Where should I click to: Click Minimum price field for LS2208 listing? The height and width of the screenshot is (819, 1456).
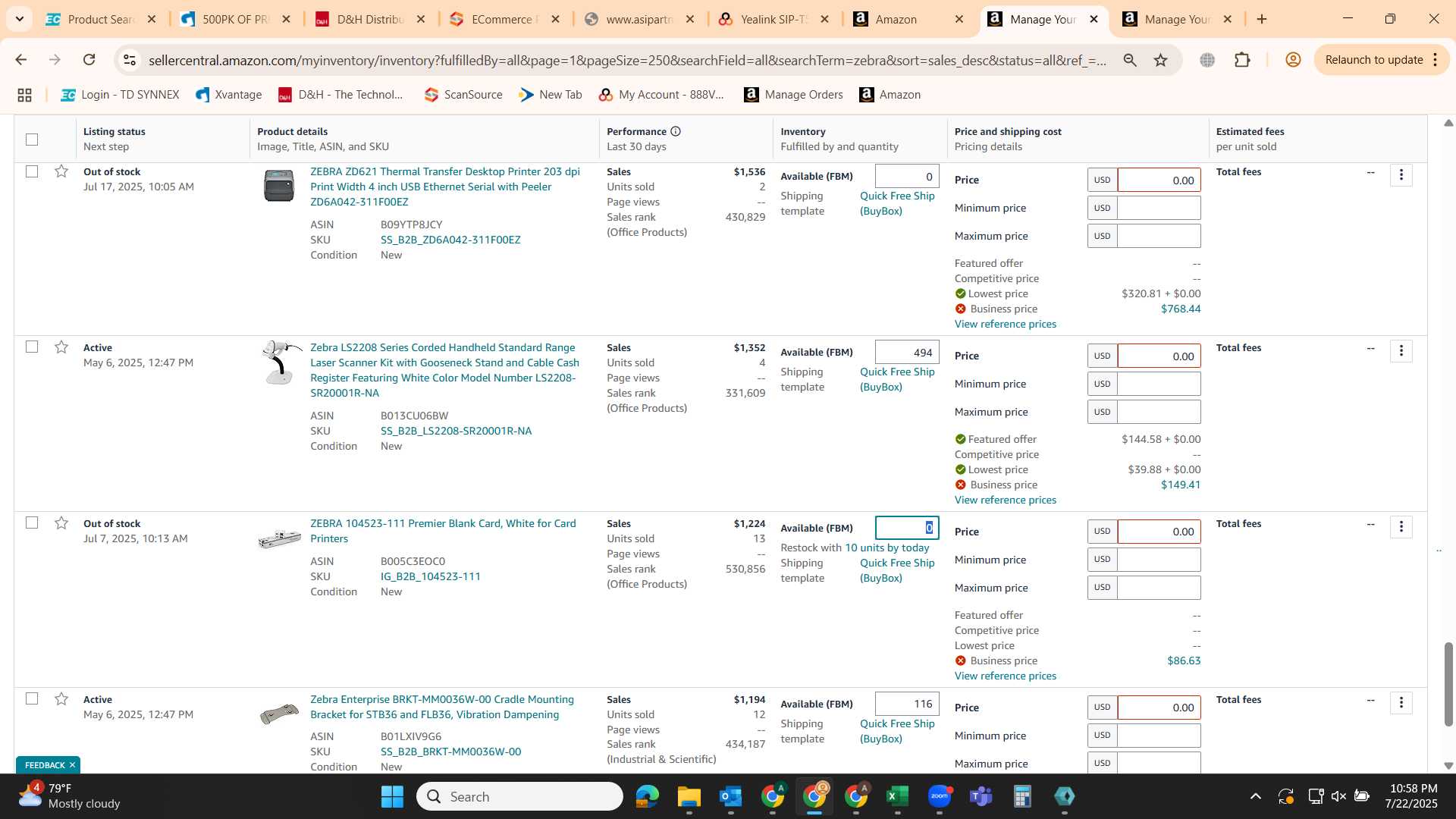pyautogui.click(x=1159, y=384)
